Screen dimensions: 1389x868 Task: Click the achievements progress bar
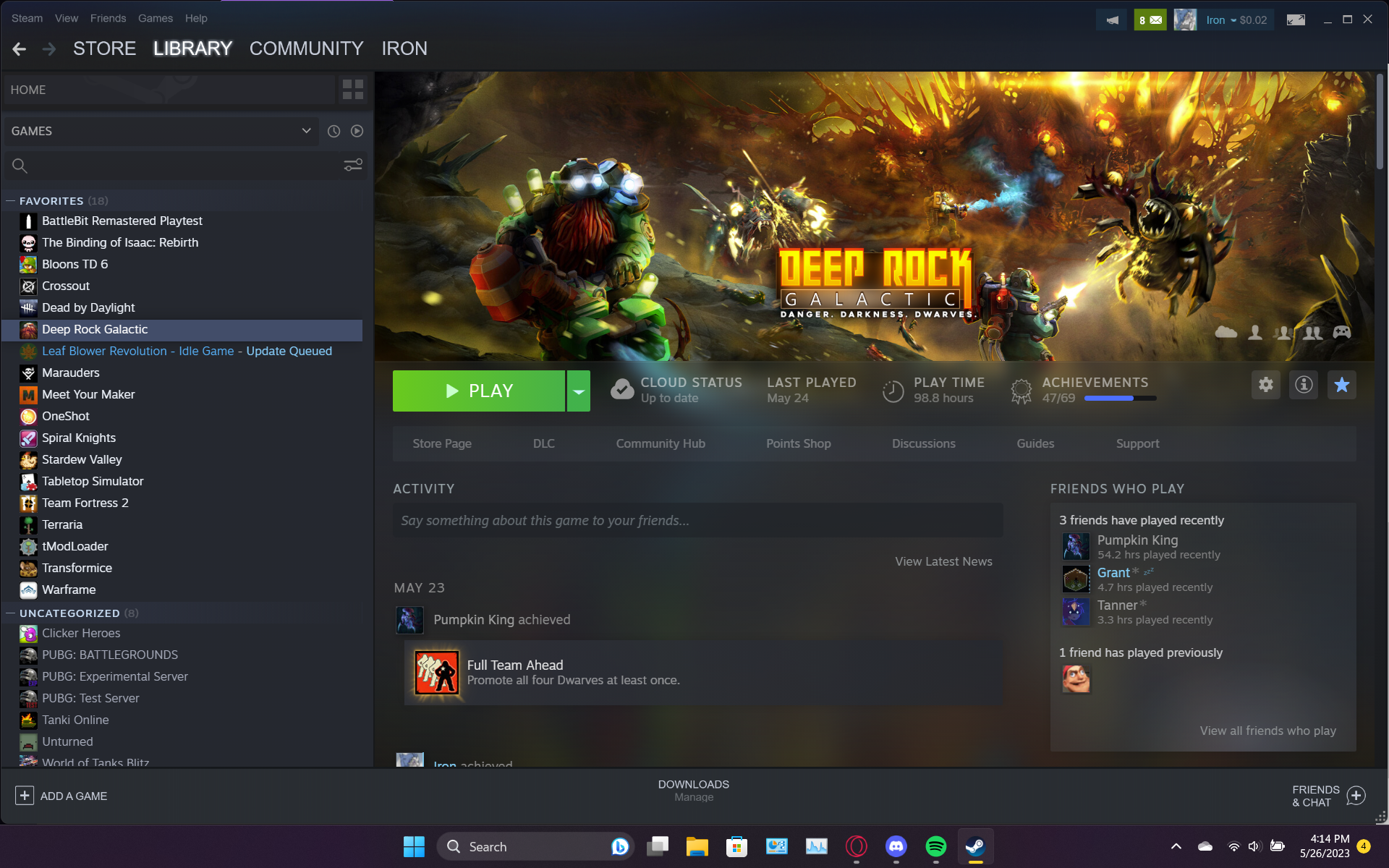[1120, 399]
